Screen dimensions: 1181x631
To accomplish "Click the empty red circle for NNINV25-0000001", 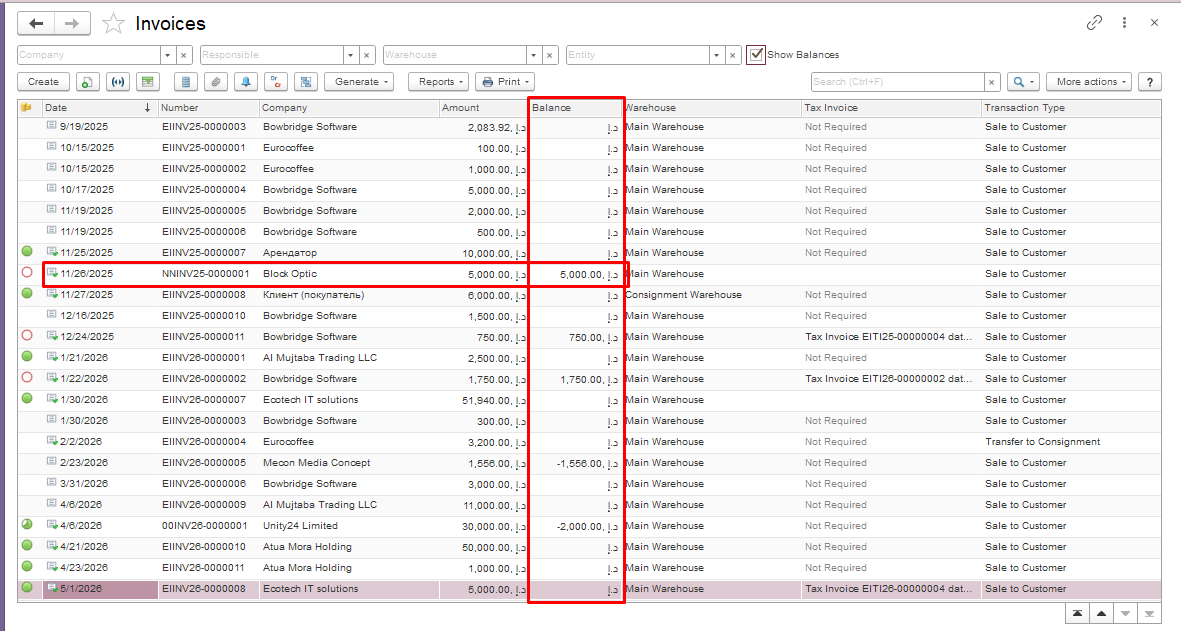I will click(x=27, y=273).
